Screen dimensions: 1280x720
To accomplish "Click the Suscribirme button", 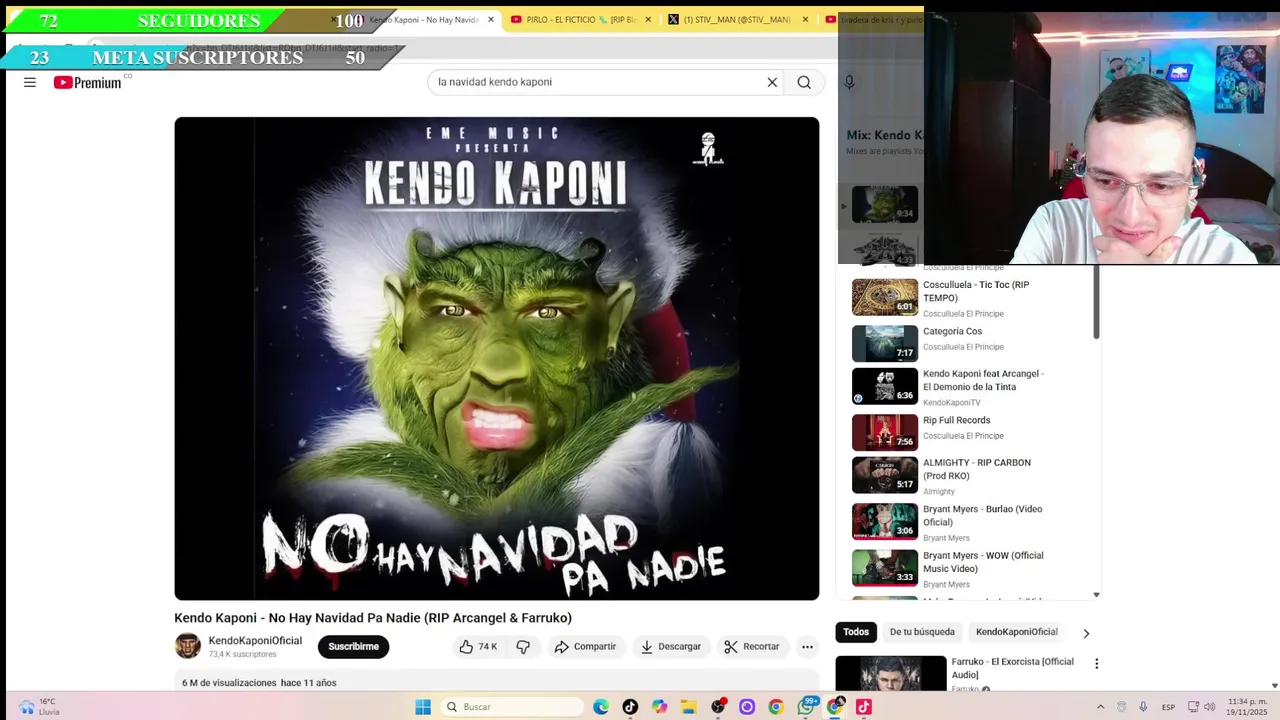I will click(353, 647).
